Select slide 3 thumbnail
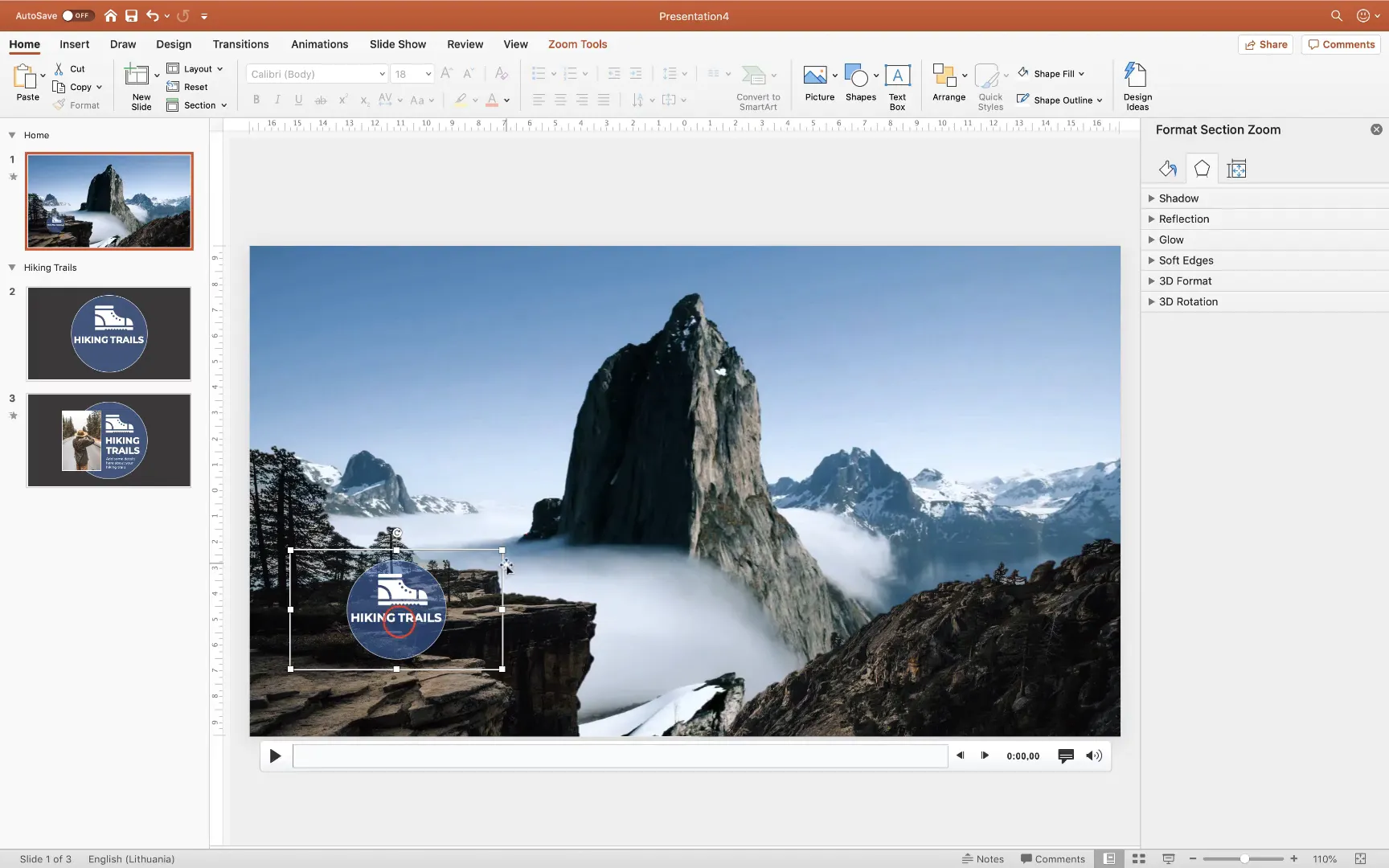The width and height of the screenshot is (1389, 868). [109, 440]
